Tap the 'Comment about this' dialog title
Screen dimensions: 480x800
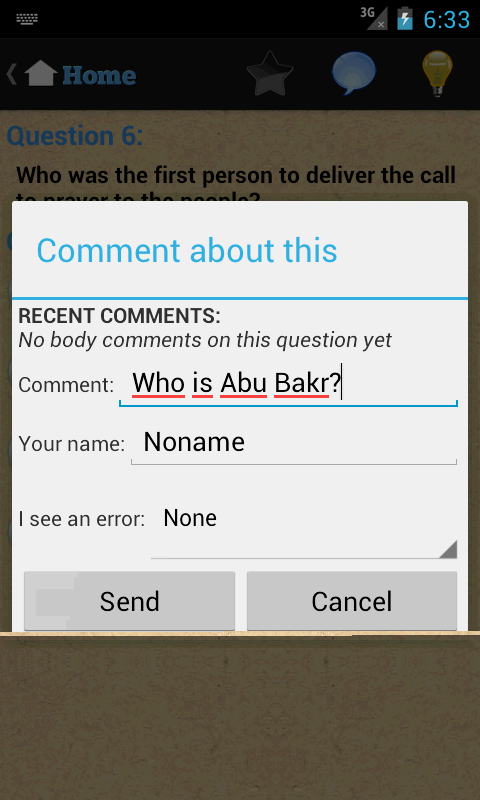187,251
